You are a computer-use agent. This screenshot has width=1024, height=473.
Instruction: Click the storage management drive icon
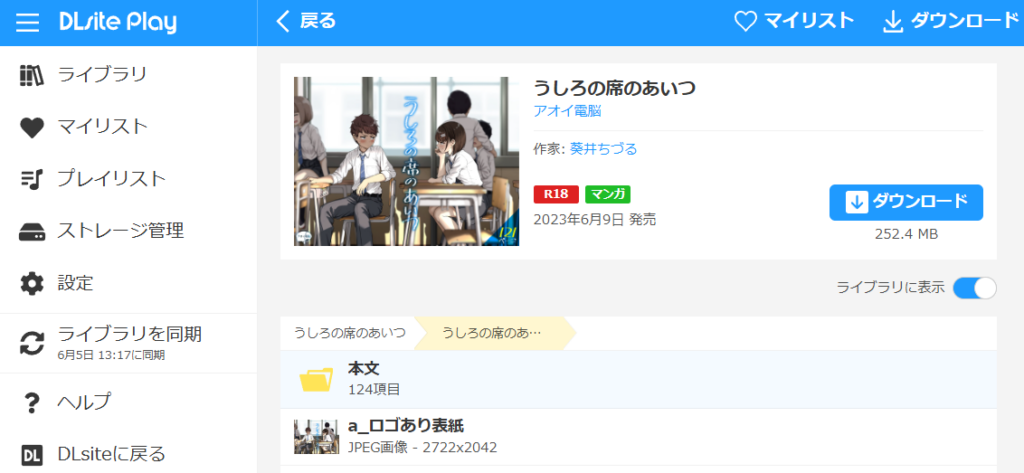click(32, 231)
